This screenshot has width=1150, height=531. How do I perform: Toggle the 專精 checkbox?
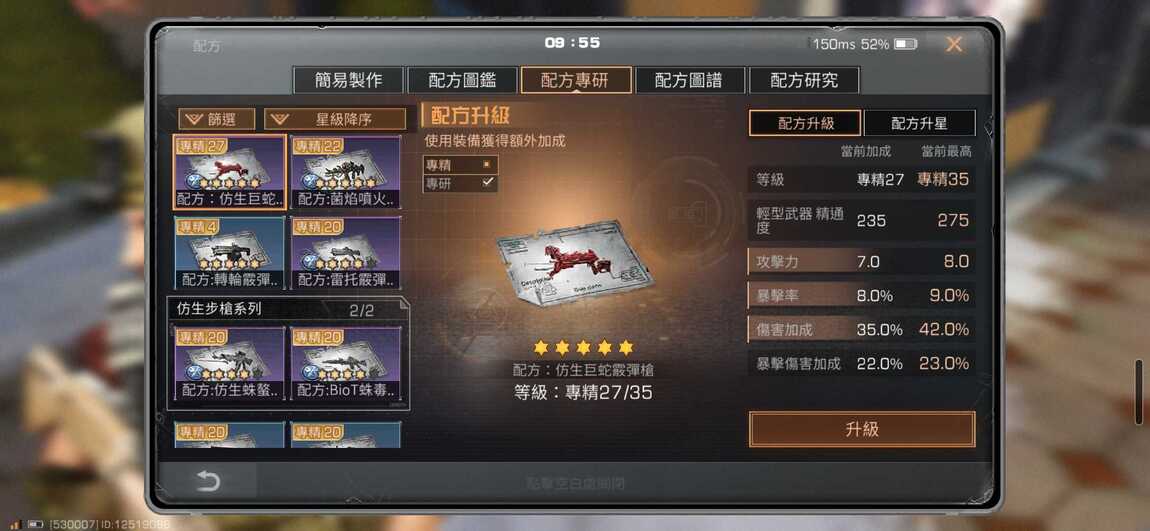pos(486,165)
